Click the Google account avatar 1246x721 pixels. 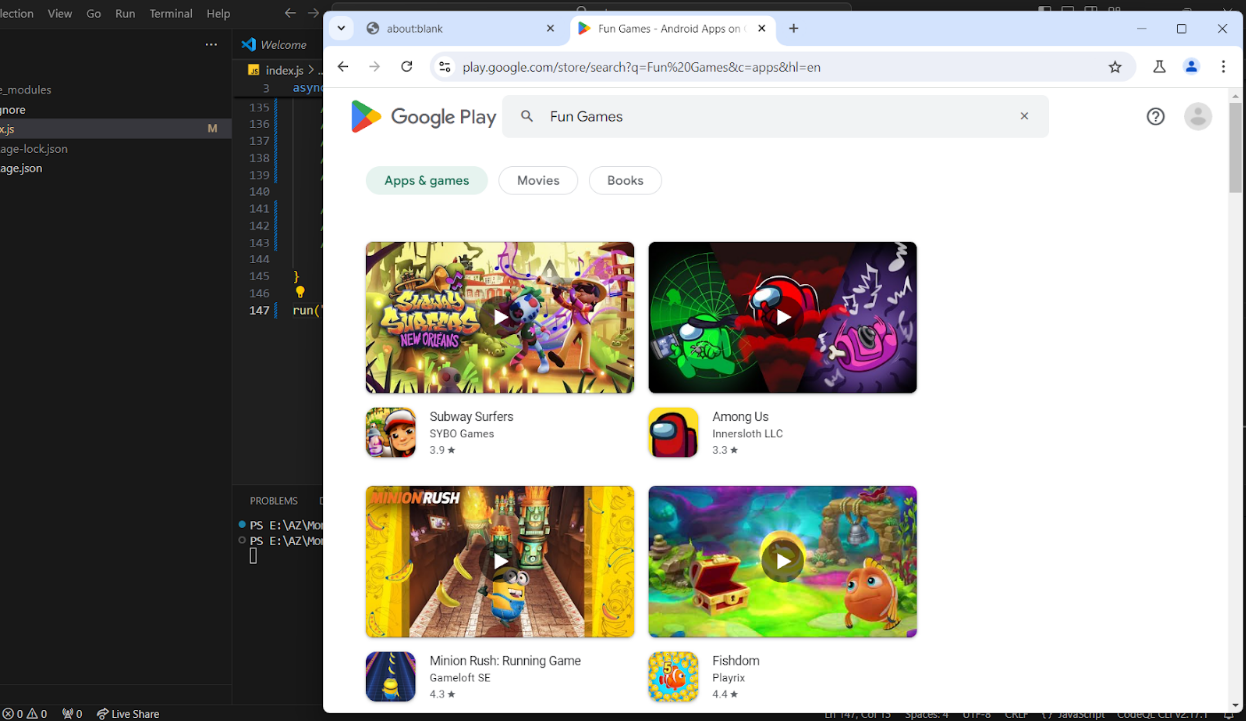[1197, 116]
